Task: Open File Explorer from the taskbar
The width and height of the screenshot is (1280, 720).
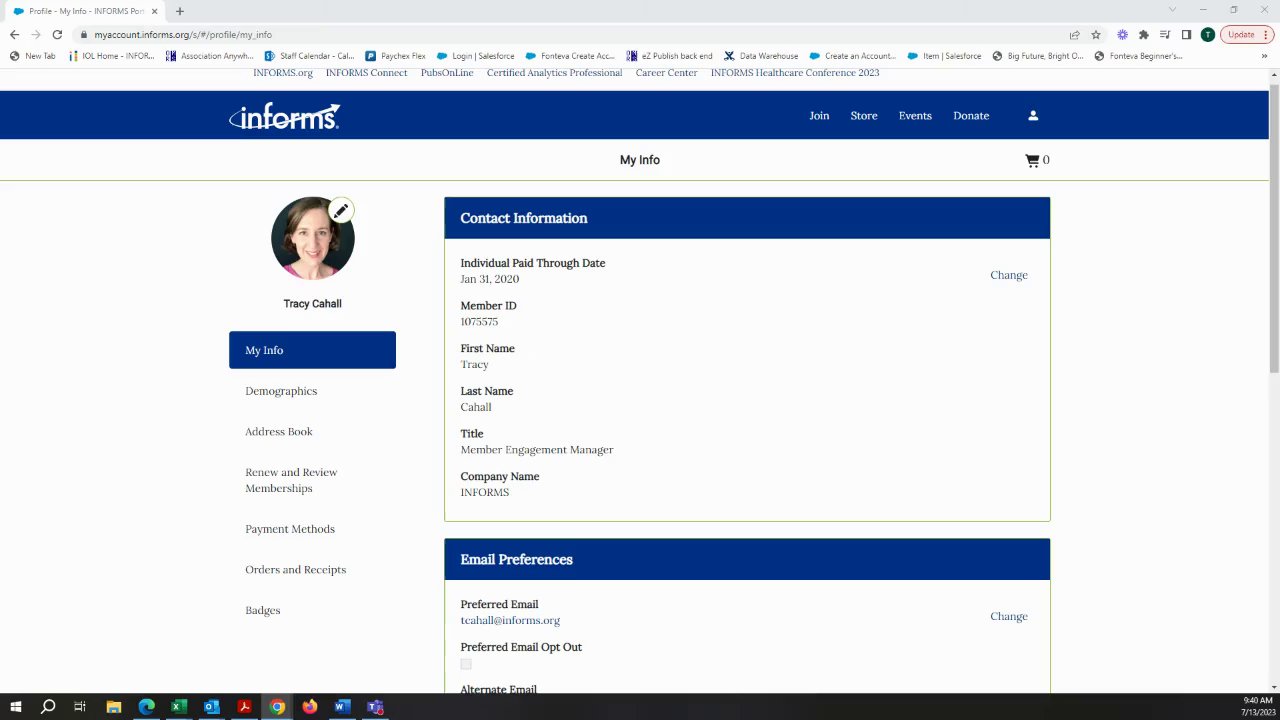Action: tap(114, 707)
